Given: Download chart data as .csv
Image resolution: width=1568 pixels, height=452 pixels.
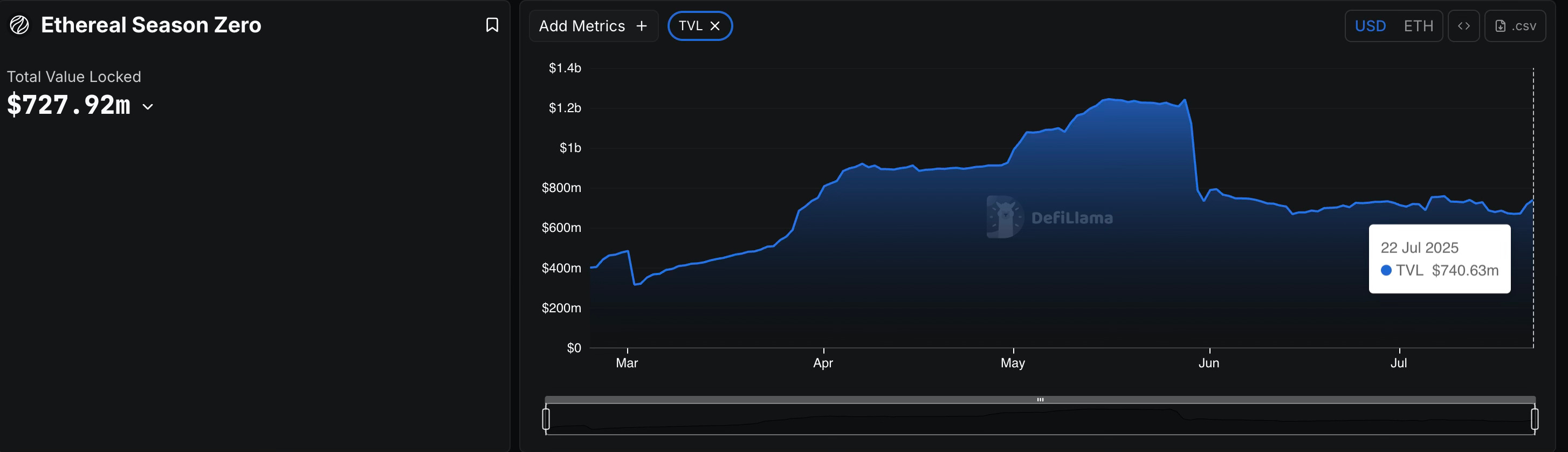Looking at the screenshot, I should click(x=1515, y=25).
